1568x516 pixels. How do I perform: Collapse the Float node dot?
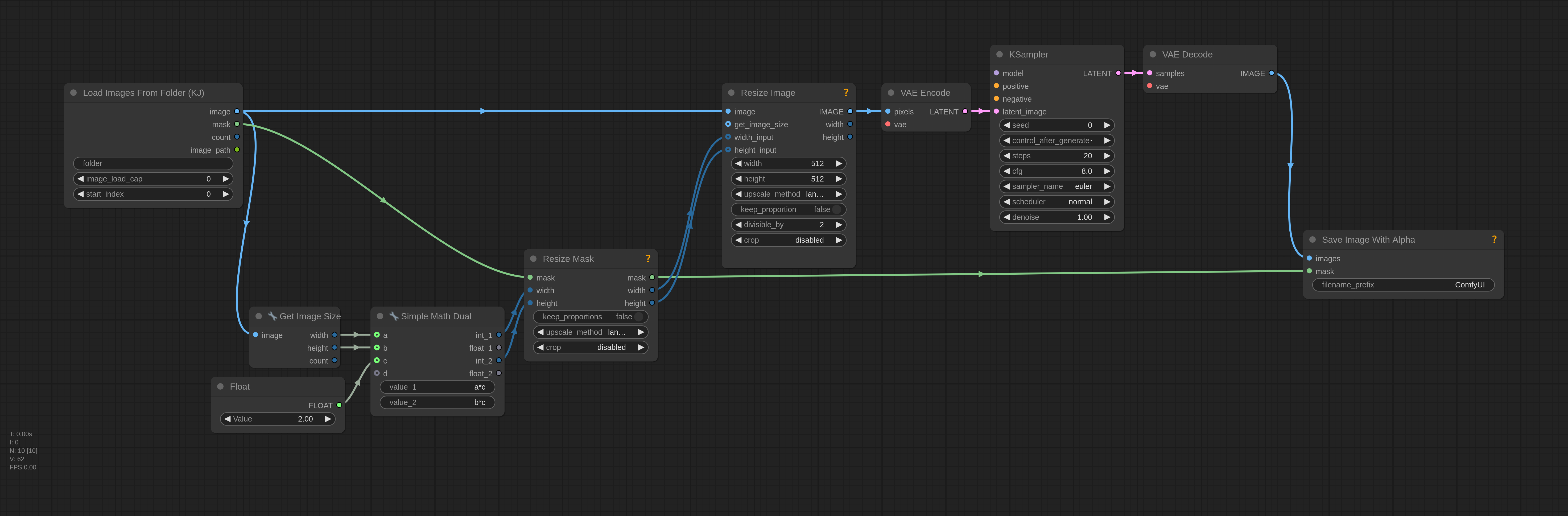220,386
